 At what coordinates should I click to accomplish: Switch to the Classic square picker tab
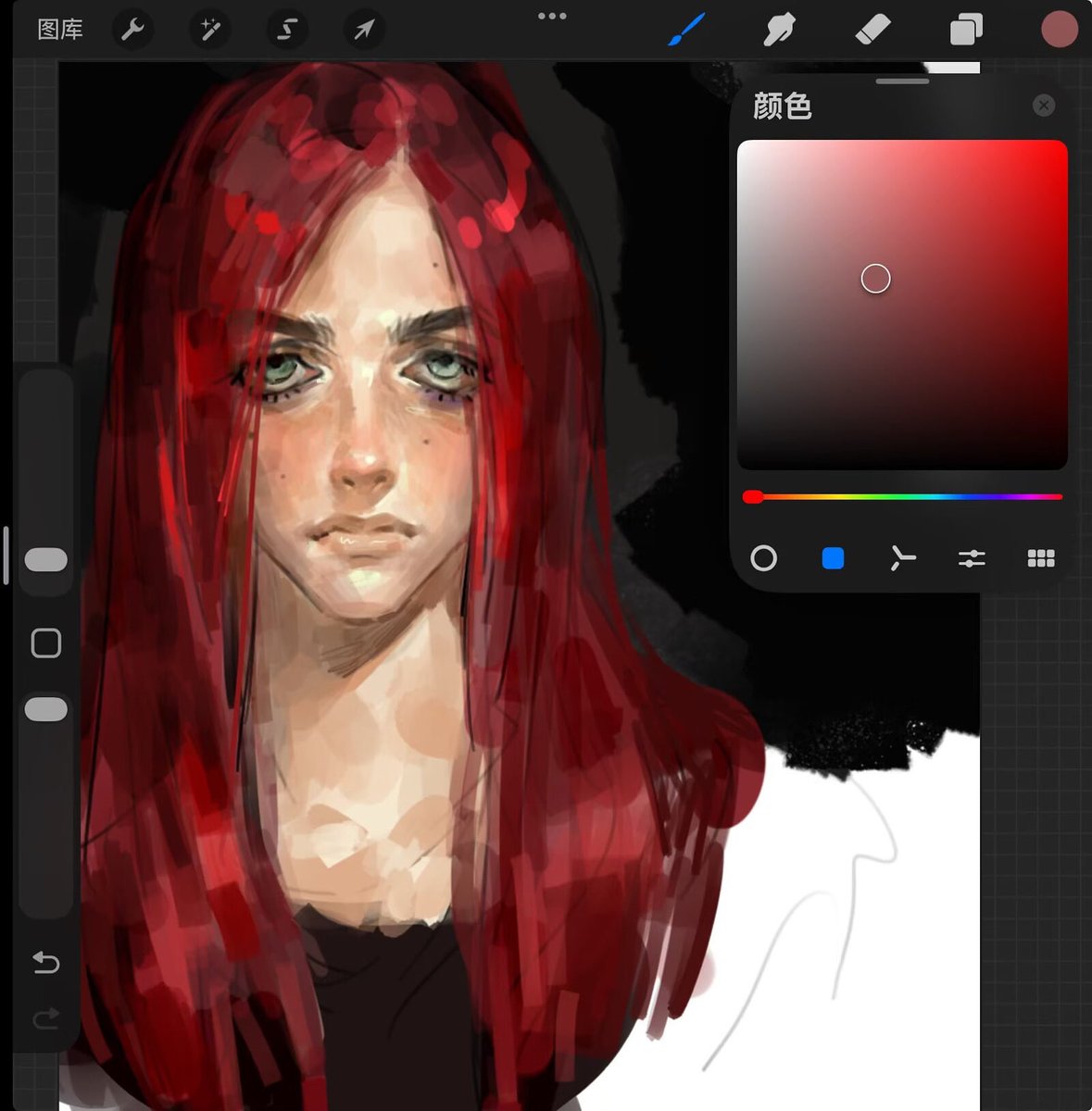(833, 558)
